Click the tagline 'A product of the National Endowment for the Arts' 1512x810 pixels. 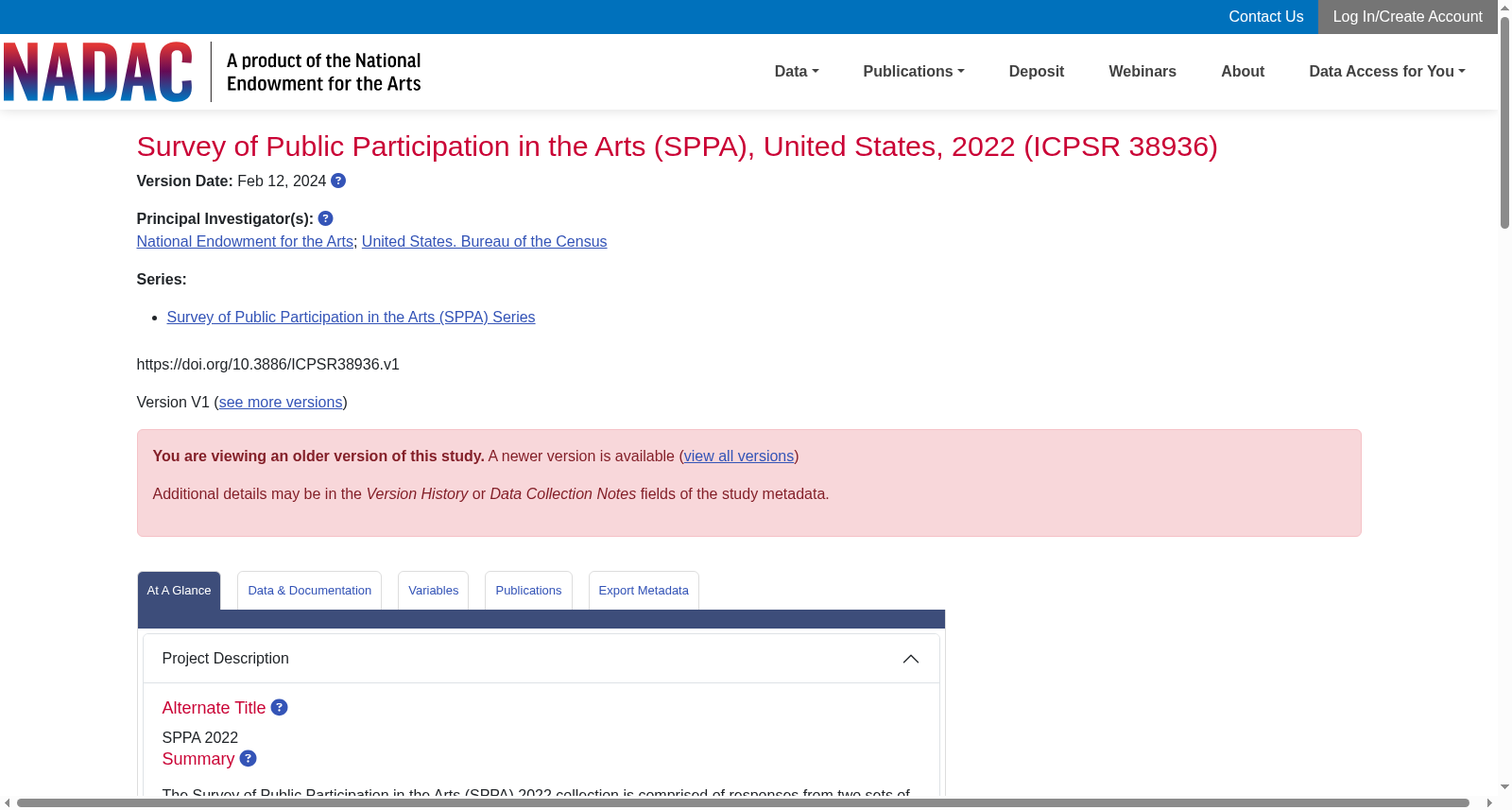pos(324,72)
